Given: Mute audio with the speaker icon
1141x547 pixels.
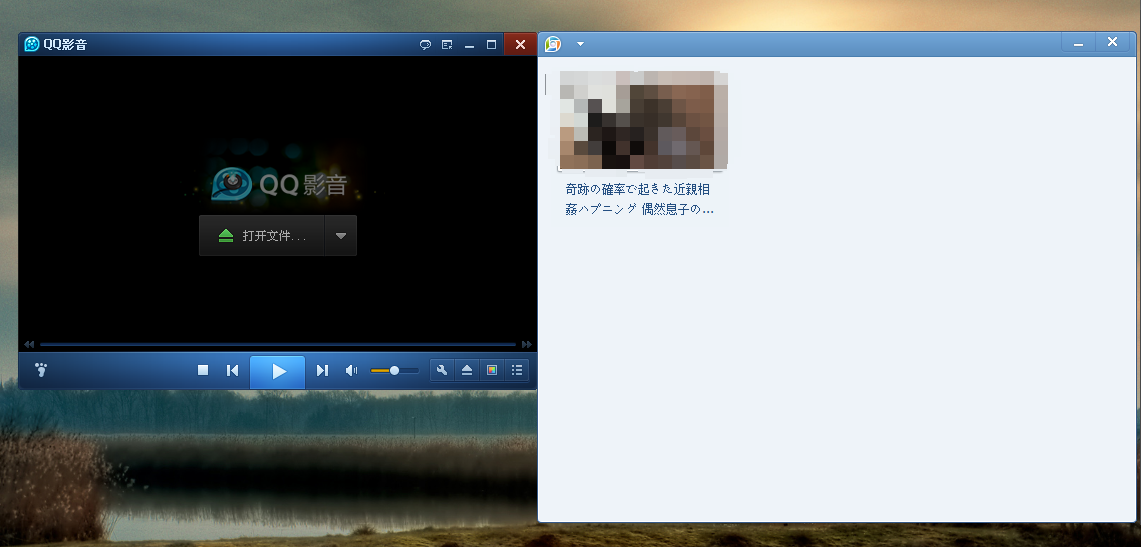Looking at the screenshot, I should coord(351,370).
